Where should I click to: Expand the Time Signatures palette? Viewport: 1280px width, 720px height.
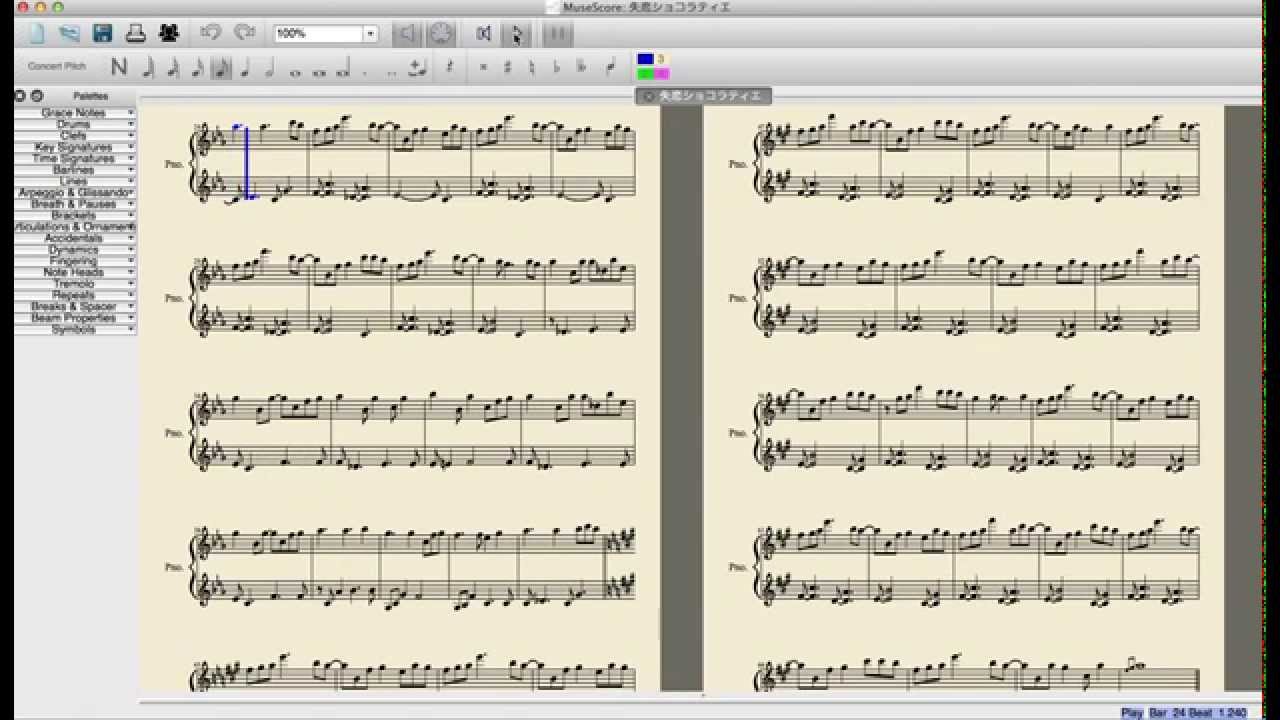(x=75, y=158)
